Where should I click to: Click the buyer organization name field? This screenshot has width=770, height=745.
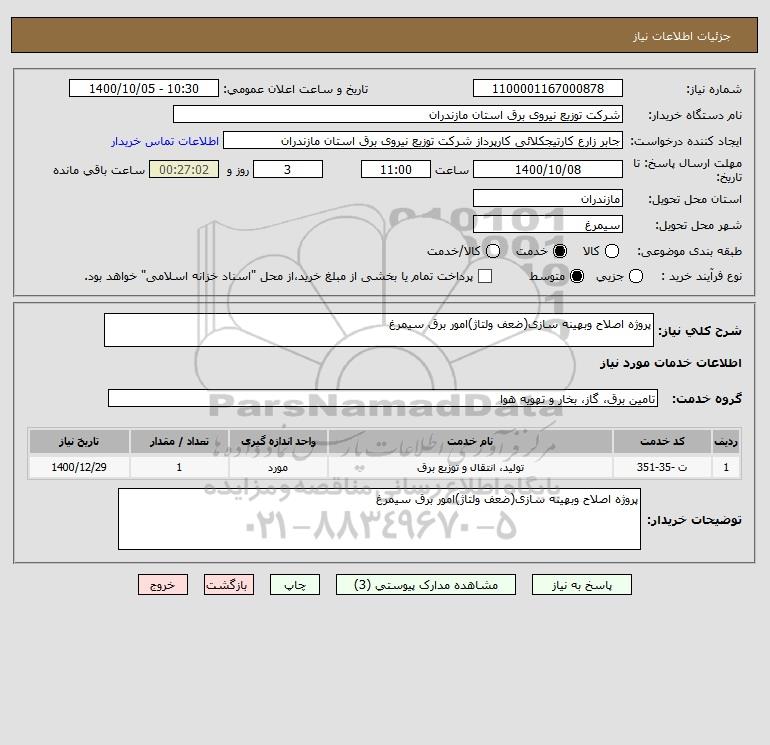398,114
